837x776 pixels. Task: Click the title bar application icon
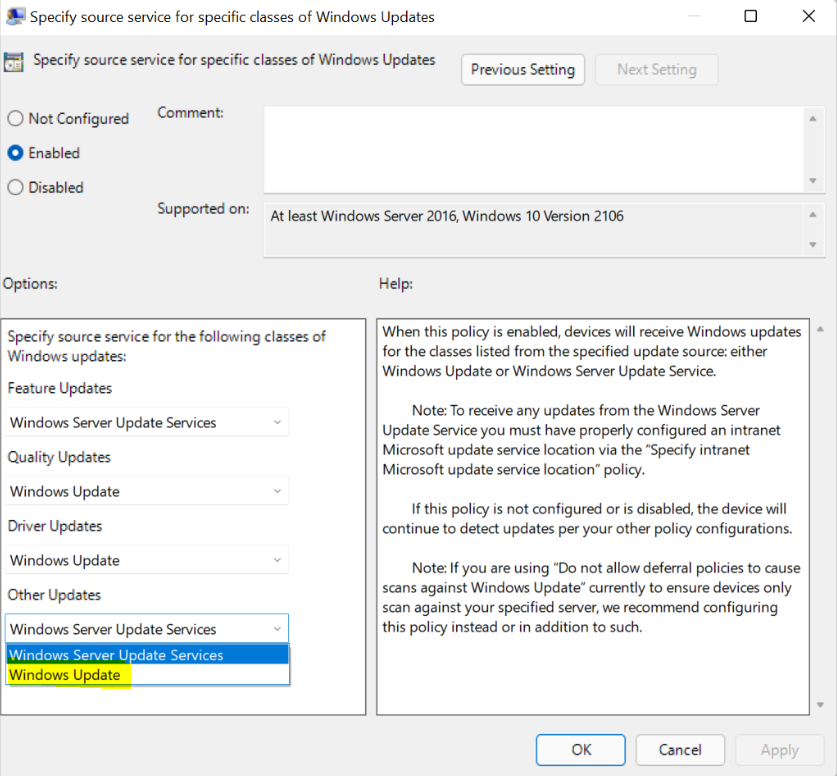[x=15, y=16]
